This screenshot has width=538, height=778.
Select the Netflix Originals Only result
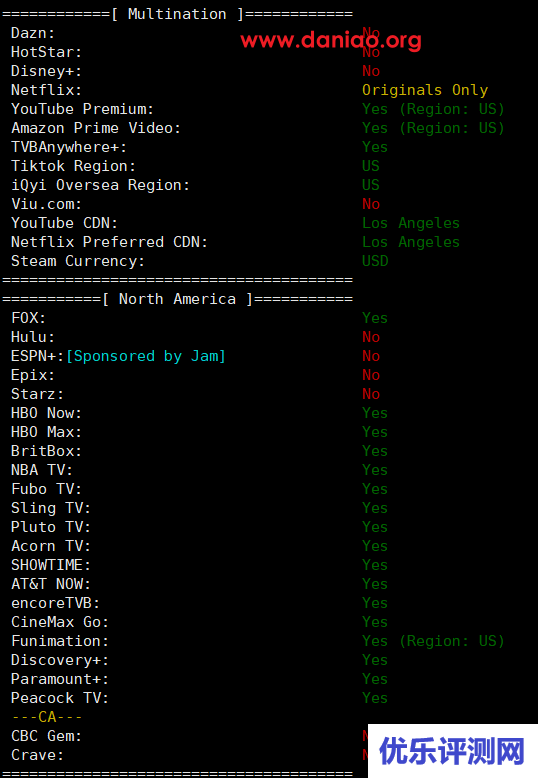425,90
